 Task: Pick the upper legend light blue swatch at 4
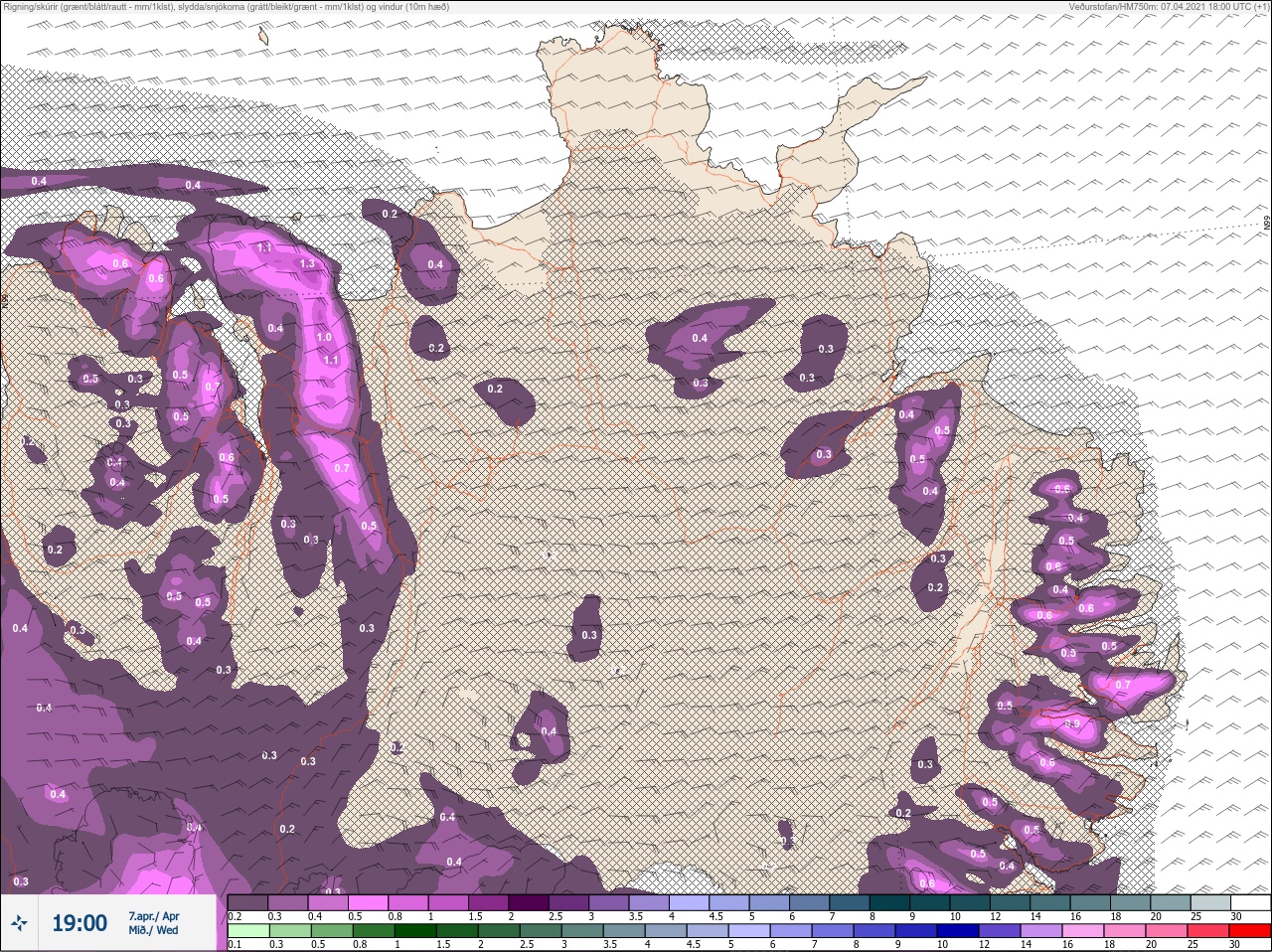pyautogui.click(x=690, y=902)
